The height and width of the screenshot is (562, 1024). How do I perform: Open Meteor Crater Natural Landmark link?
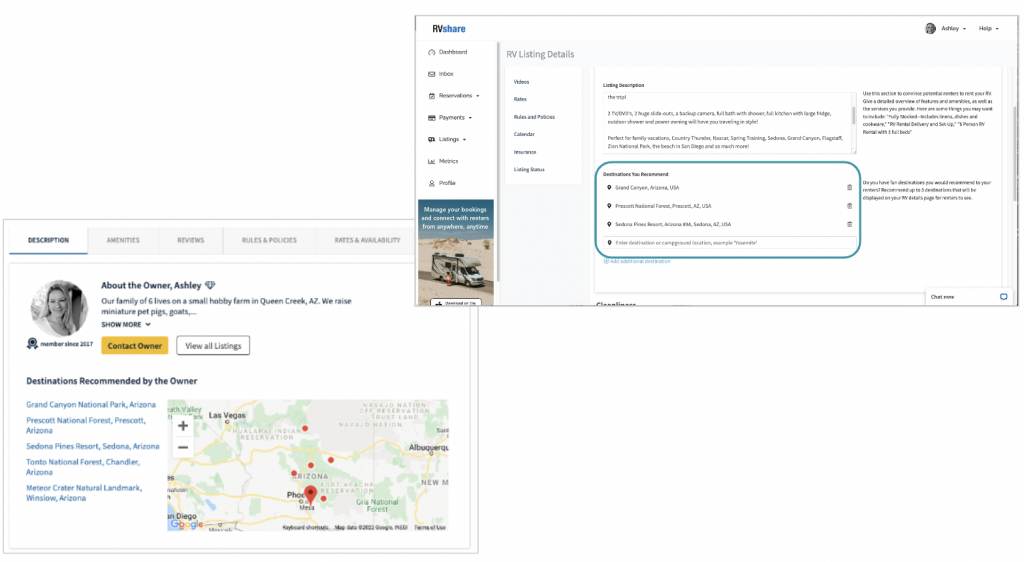click(84, 493)
